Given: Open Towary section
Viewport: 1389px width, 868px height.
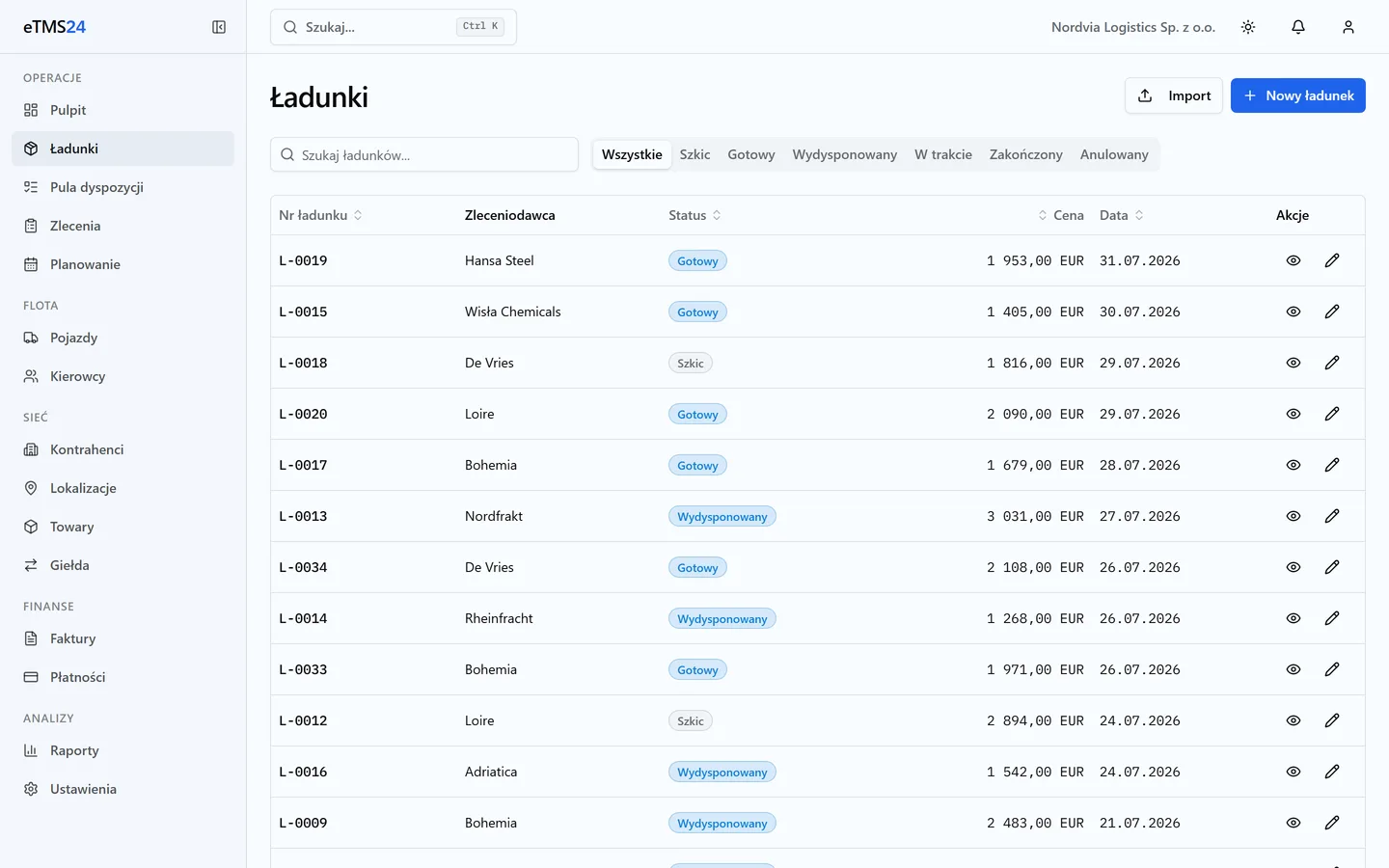Looking at the screenshot, I should [123, 527].
